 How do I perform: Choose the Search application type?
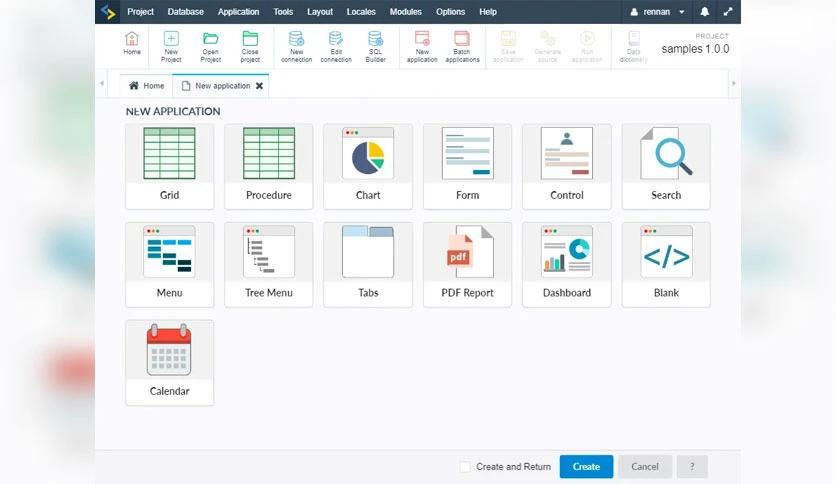(x=666, y=166)
